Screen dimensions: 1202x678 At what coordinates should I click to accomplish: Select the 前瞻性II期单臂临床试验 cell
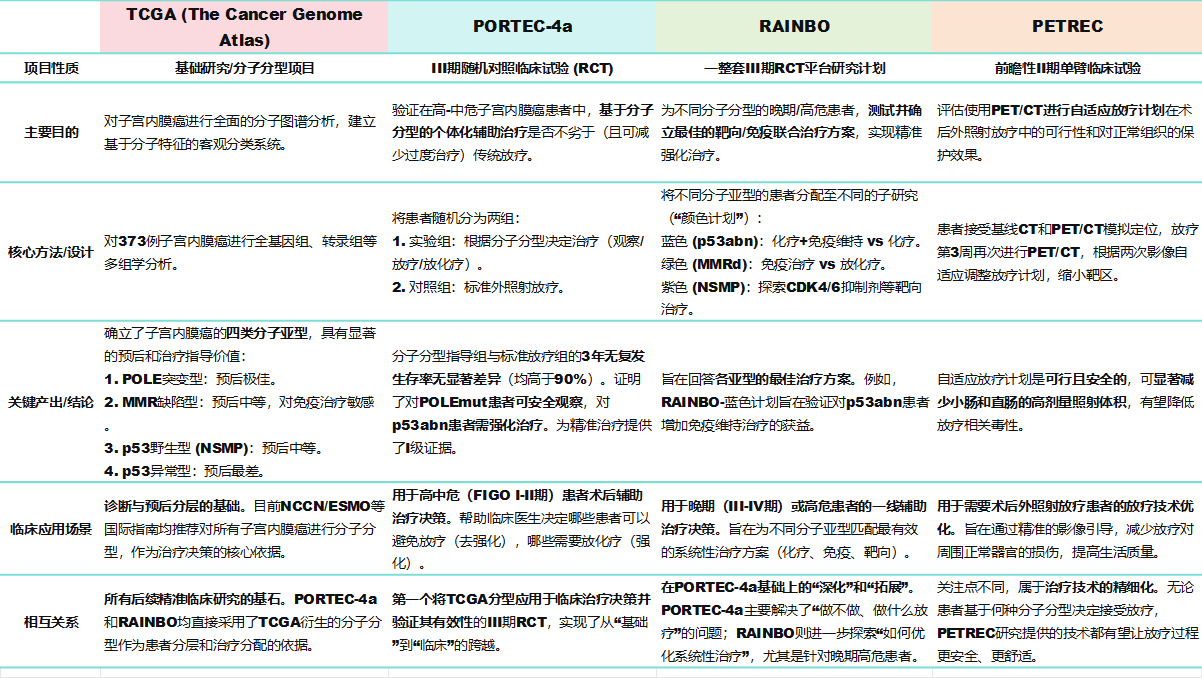coord(1066,68)
